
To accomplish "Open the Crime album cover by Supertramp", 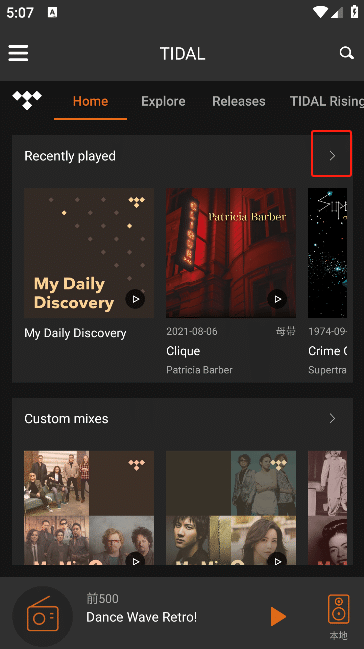I will (328, 253).
